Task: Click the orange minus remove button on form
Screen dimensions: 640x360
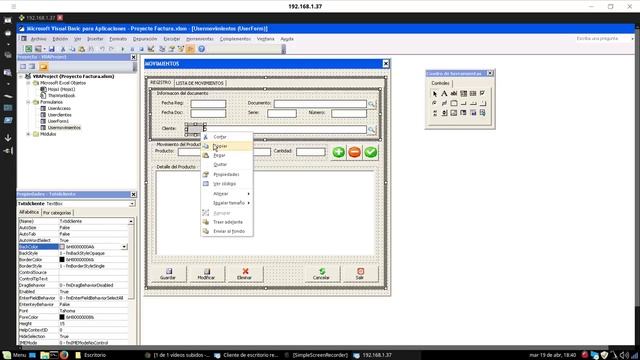Action: point(355,152)
